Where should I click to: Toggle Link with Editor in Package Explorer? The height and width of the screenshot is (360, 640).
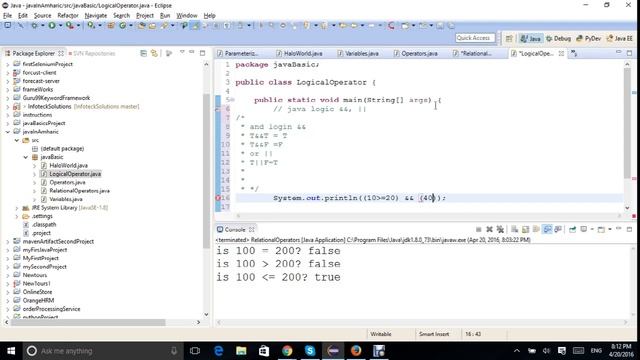[x=154, y=53]
